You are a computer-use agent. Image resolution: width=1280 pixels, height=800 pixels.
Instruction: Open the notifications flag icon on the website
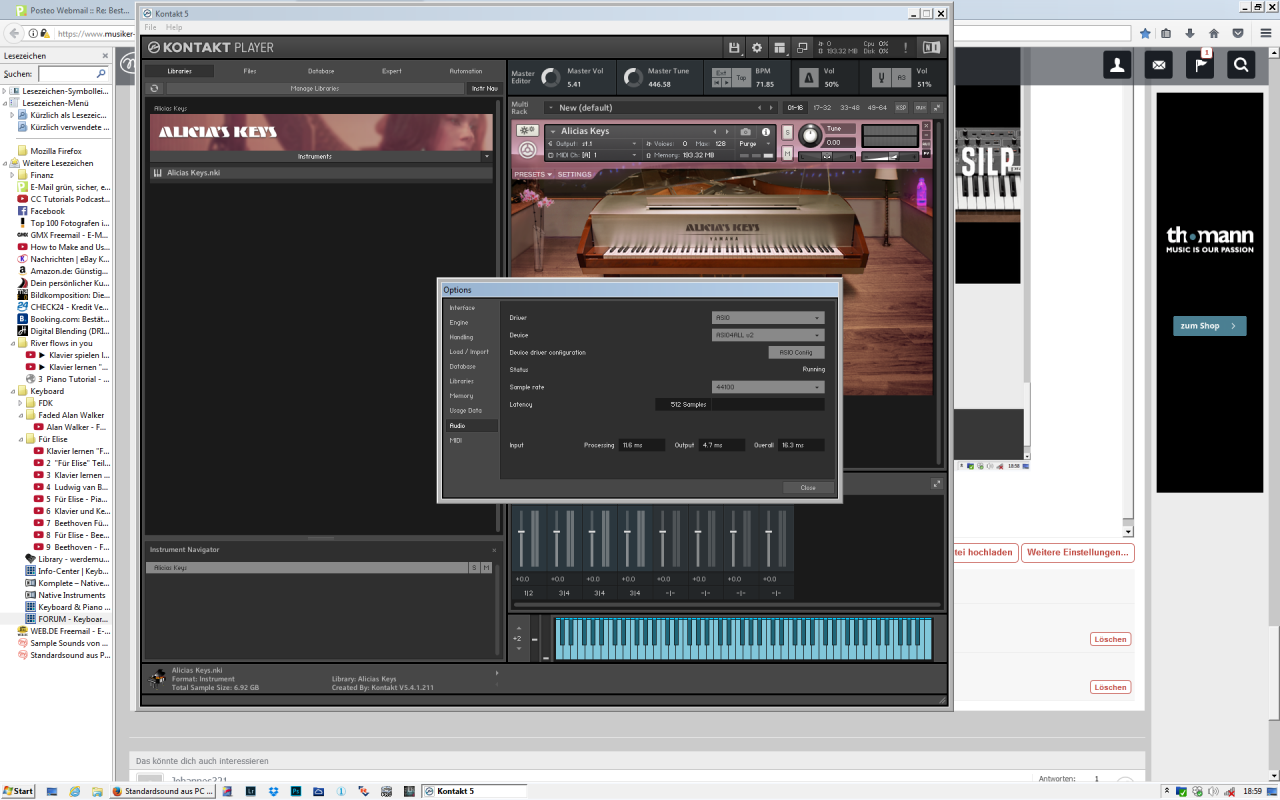tap(1200, 65)
